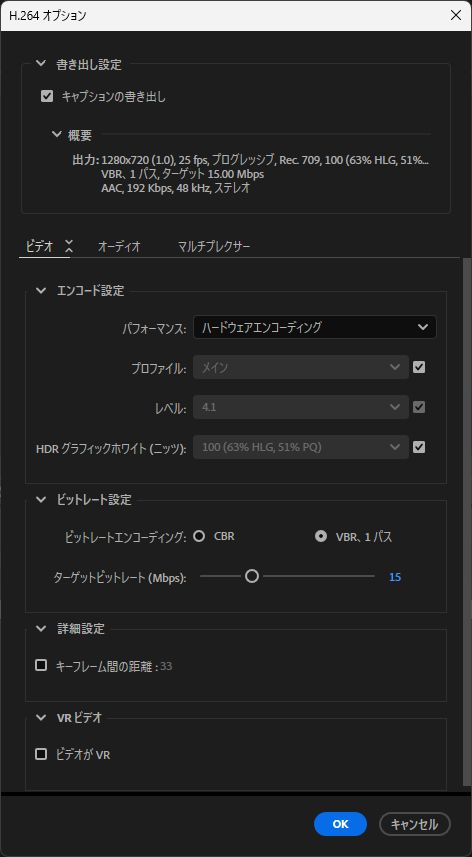This screenshot has width=472, height=857.
Task: Toggle the checkbox next to レベル
Action: click(x=419, y=407)
